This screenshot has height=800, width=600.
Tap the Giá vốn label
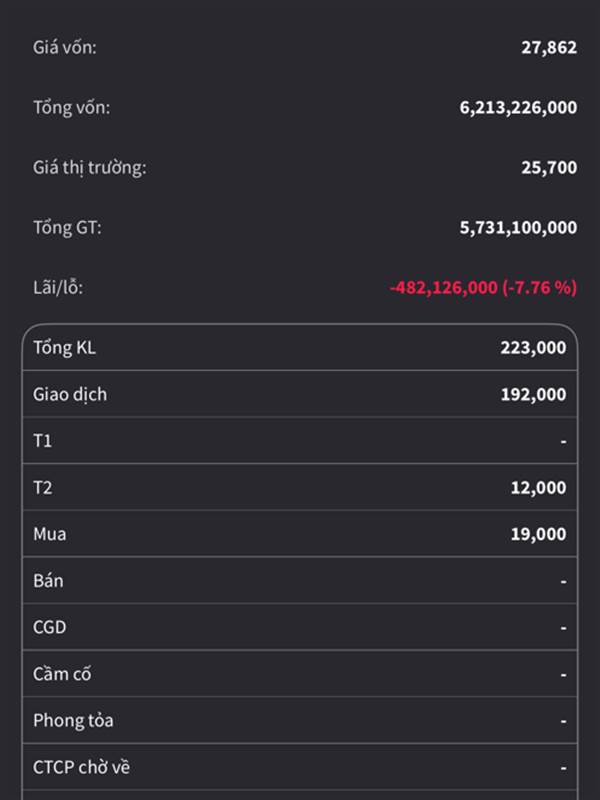pos(65,47)
